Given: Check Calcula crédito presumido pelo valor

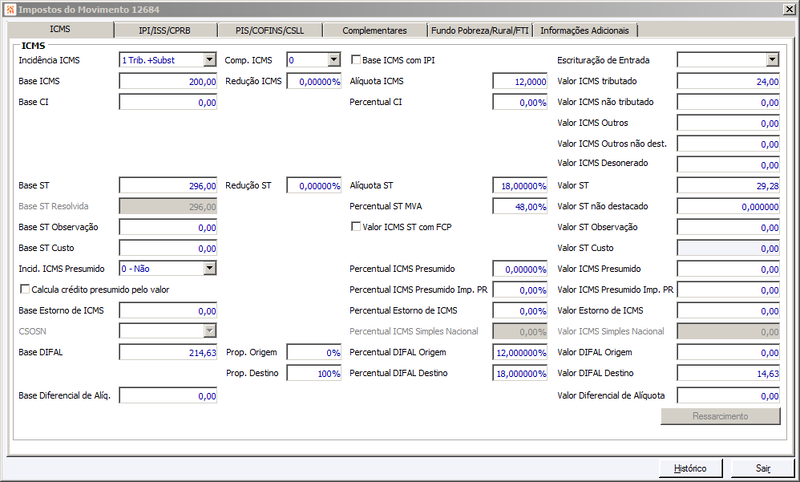Looking at the screenshot, I should coord(24,289).
